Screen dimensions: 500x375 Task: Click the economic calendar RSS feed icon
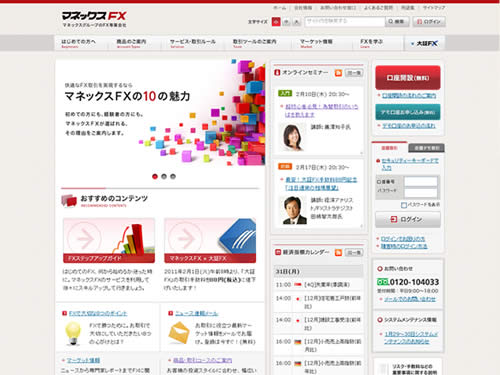[x=338, y=252]
